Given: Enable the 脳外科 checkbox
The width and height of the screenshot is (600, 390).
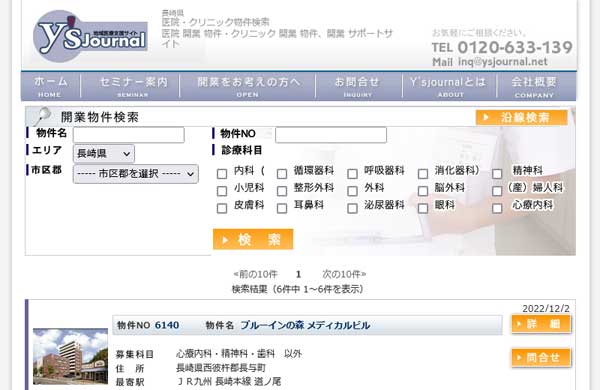Looking at the screenshot, I should [423, 191].
